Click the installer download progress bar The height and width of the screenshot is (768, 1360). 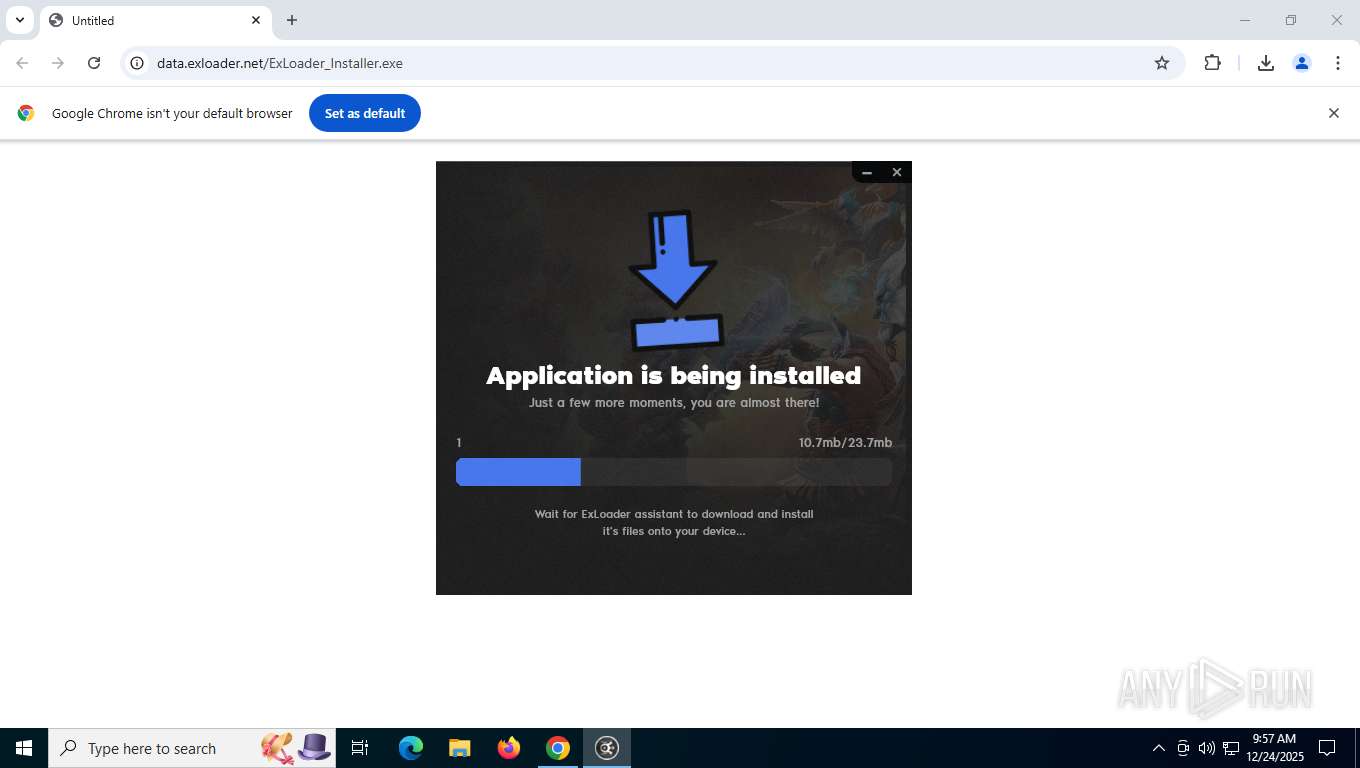pos(674,472)
